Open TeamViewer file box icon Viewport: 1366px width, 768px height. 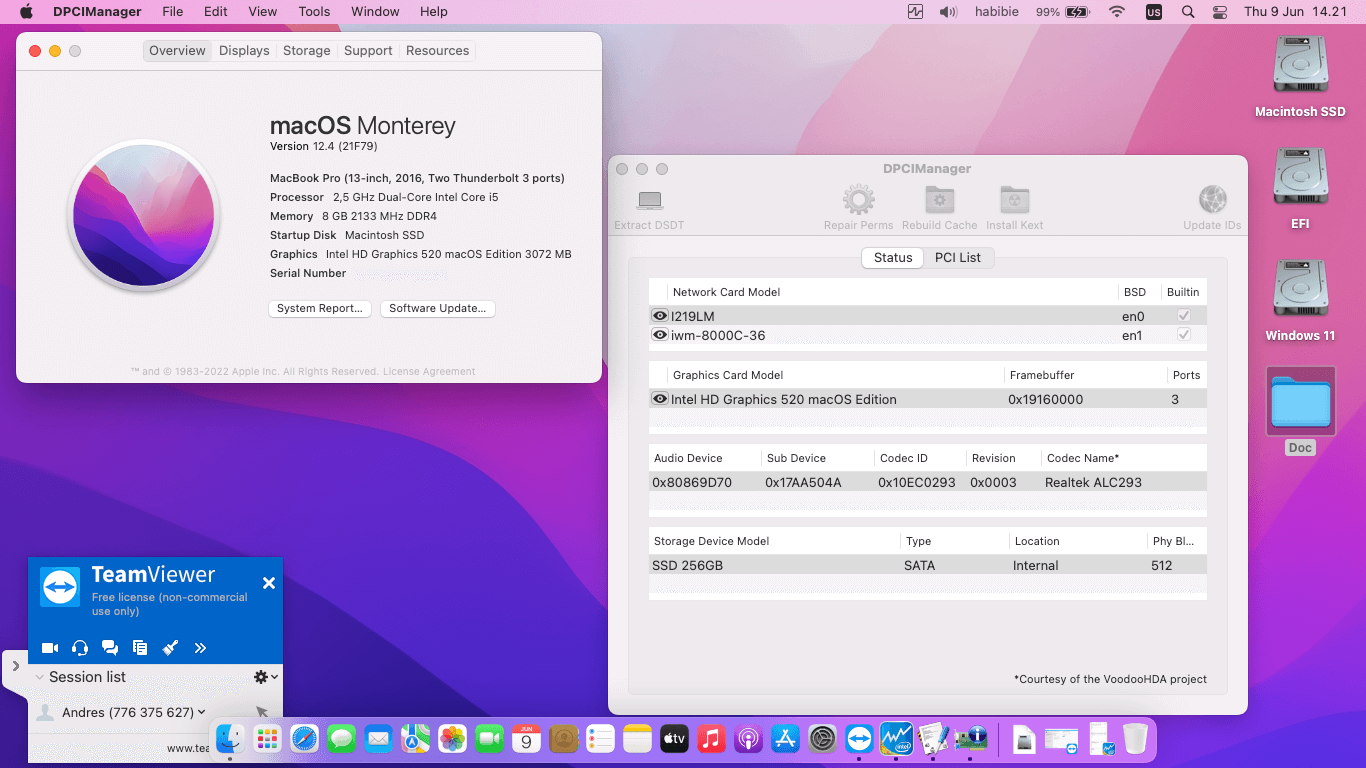tap(140, 648)
